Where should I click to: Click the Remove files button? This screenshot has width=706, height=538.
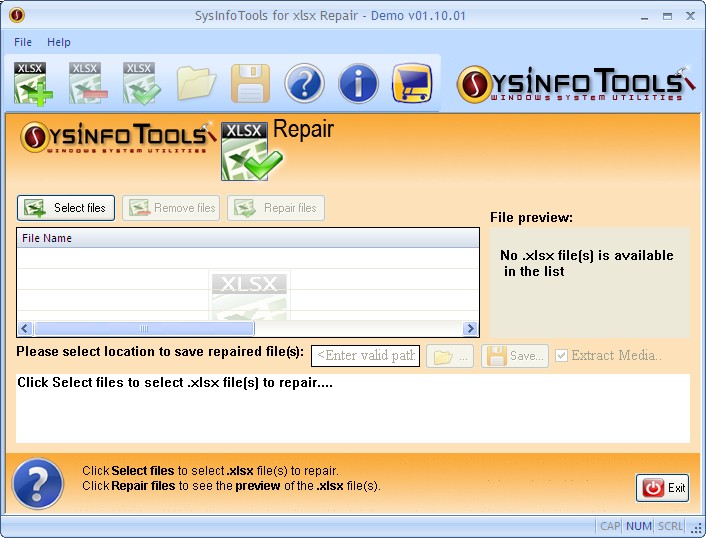(x=171, y=208)
